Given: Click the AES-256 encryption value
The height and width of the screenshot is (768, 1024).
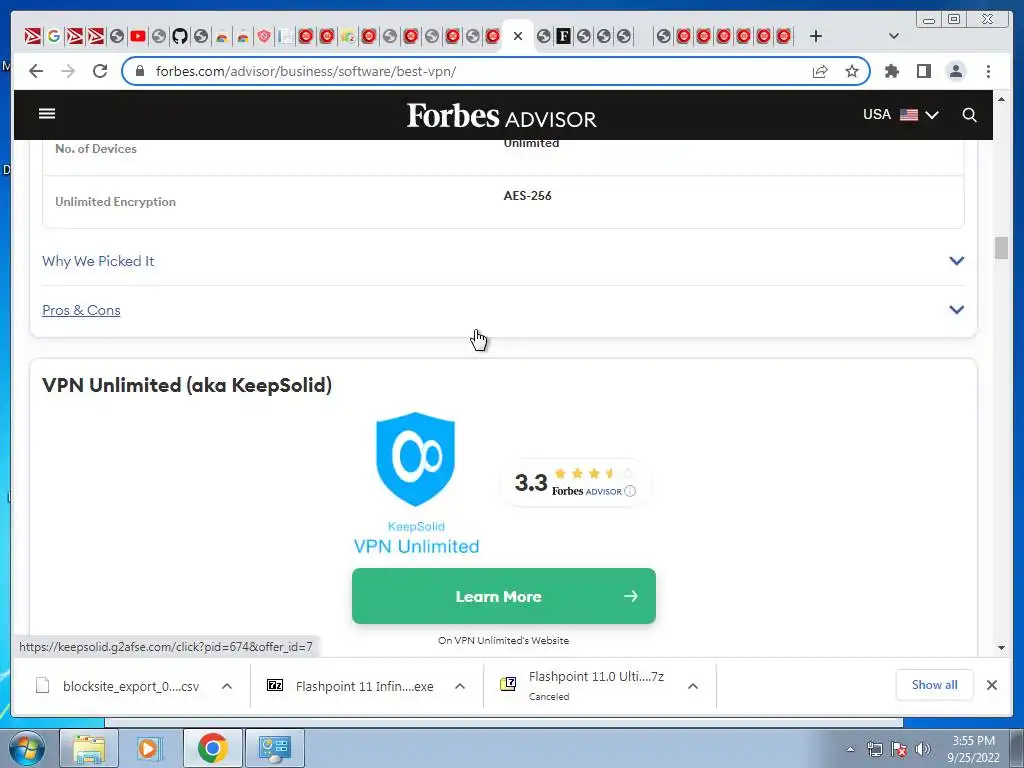Looking at the screenshot, I should (x=527, y=195).
